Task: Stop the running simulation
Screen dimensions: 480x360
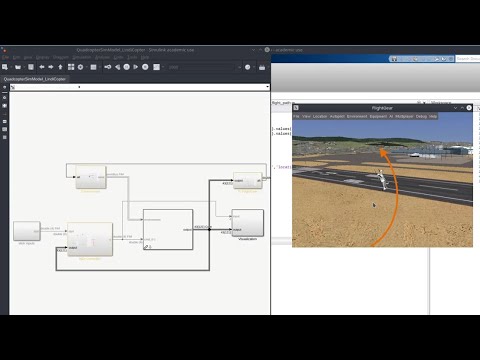Action: pos(145,67)
